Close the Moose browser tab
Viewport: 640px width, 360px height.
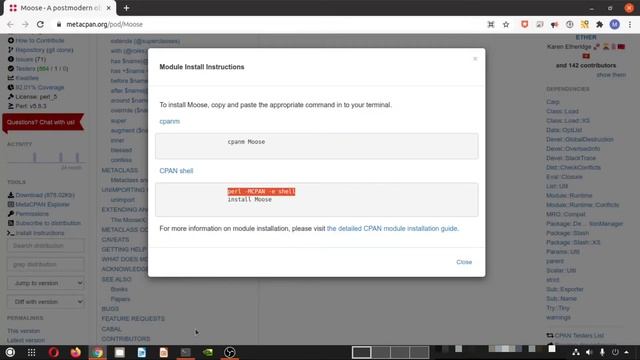click(x=109, y=8)
